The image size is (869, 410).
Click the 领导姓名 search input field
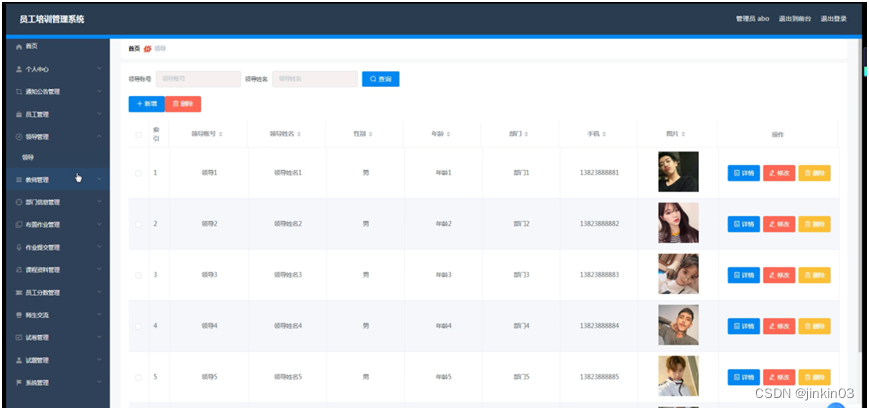315,79
